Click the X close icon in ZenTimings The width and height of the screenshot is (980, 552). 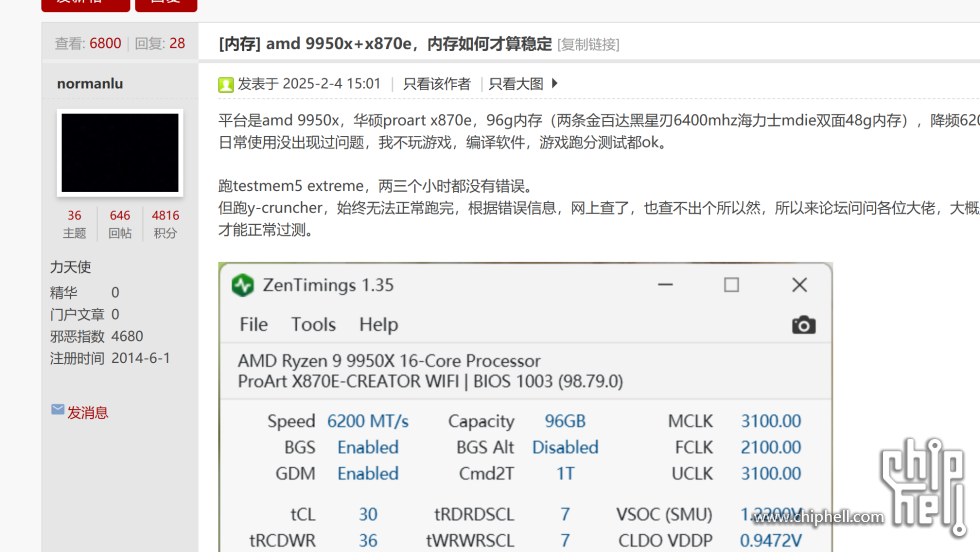[x=799, y=285]
